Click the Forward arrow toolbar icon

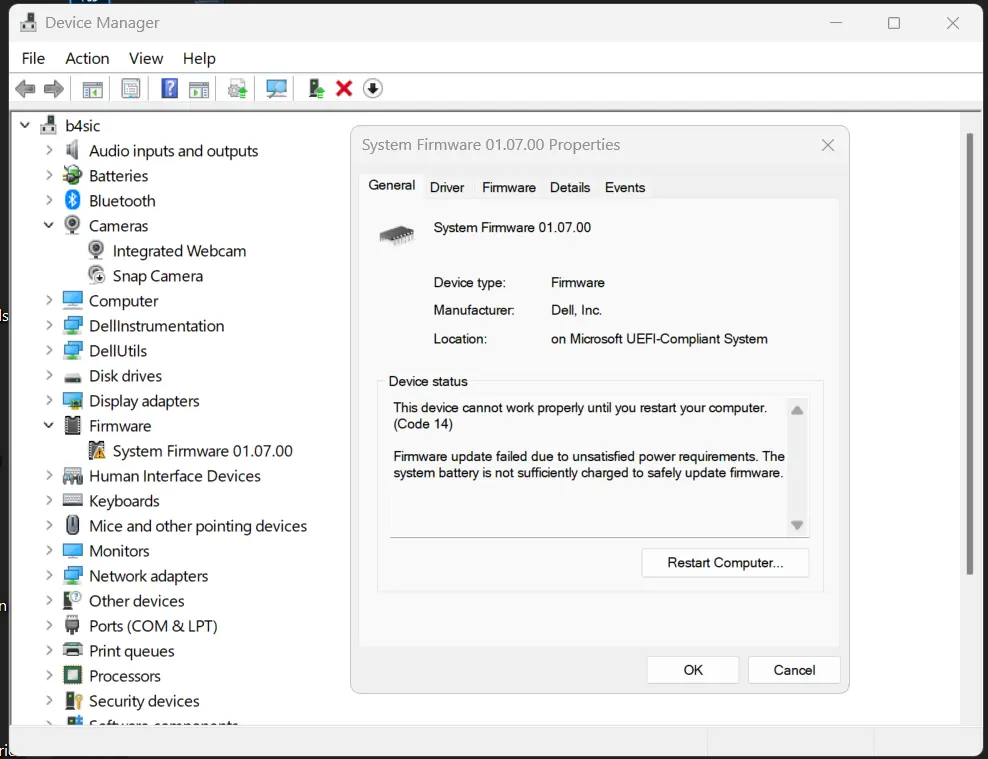[x=54, y=89]
